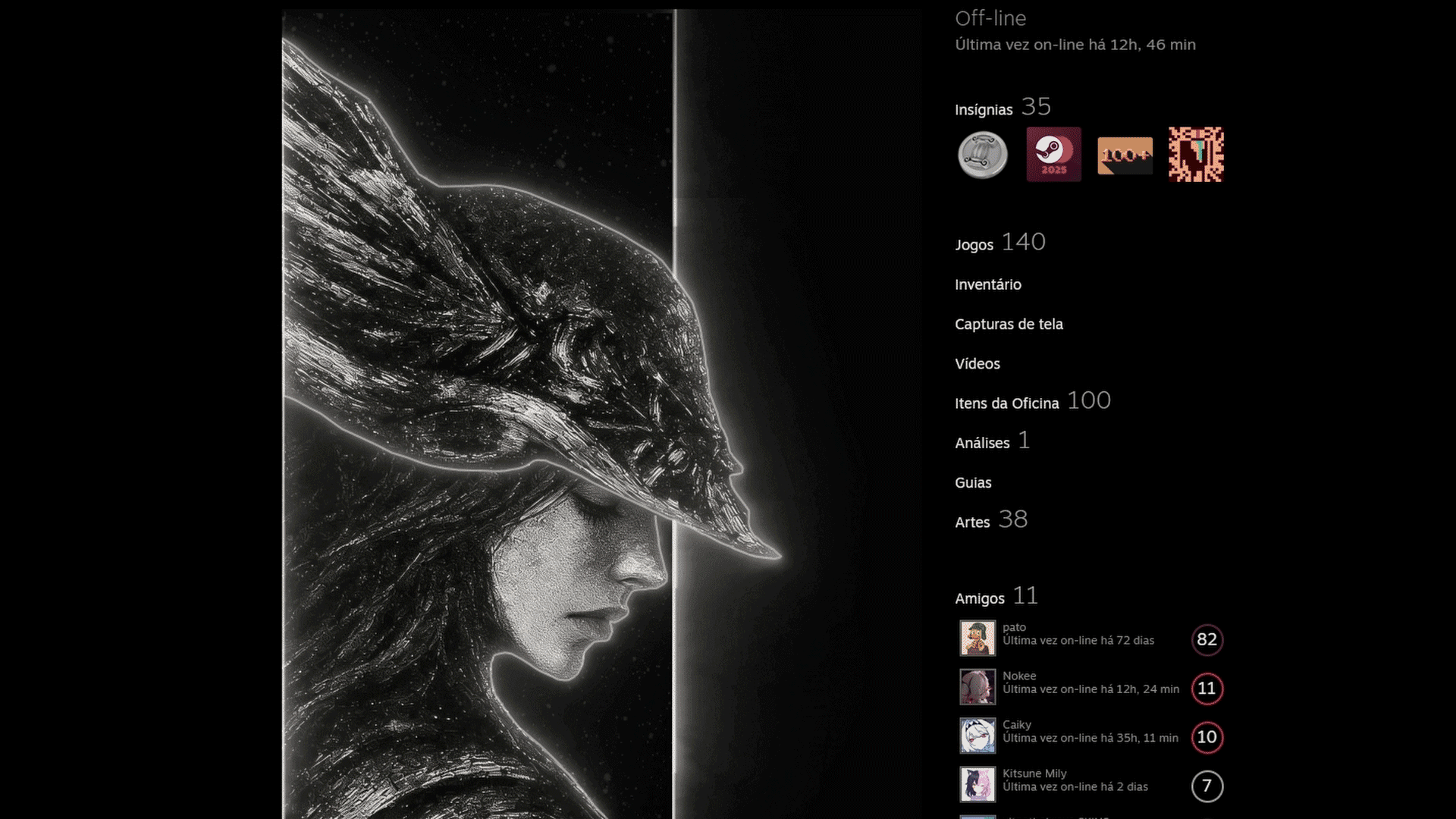
Task: Open the Steam 2025 badge
Action: 1053,155
